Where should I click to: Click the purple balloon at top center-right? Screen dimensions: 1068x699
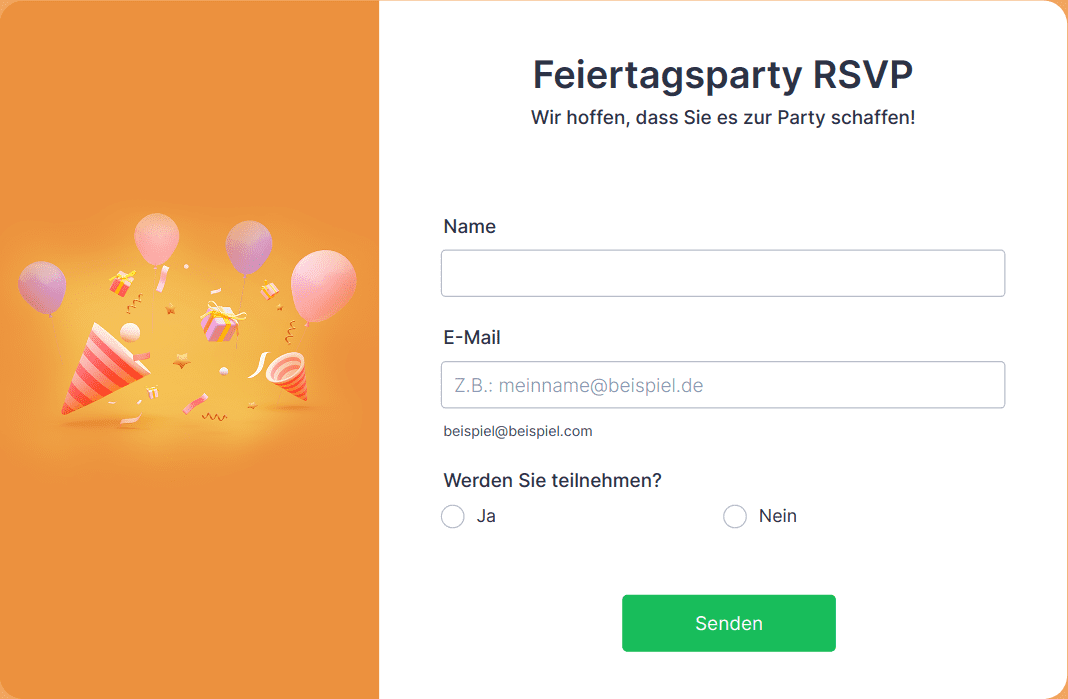point(249,247)
